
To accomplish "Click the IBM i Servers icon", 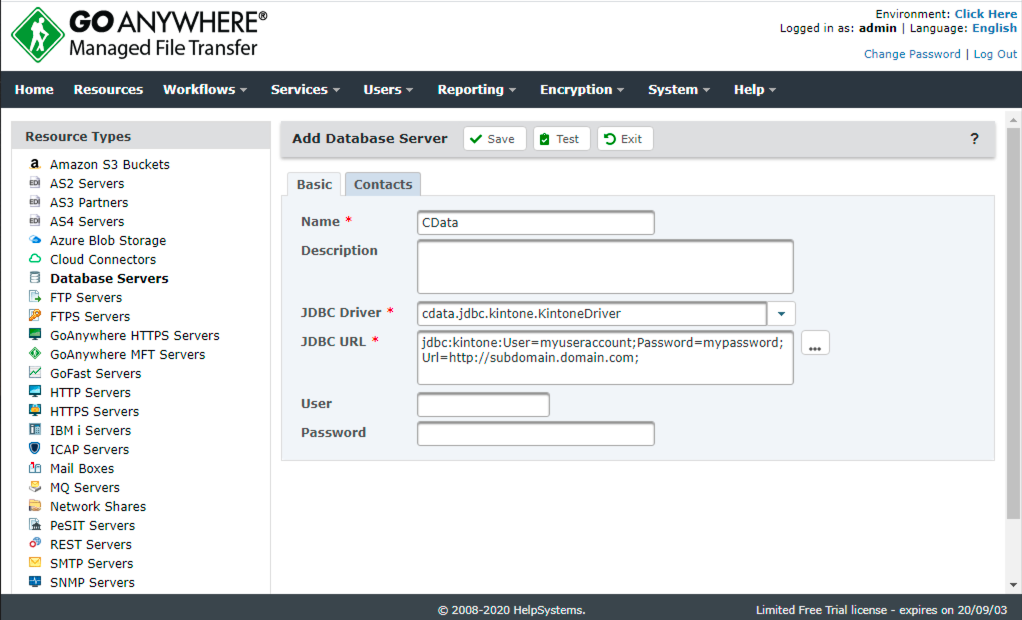I will pos(35,429).
